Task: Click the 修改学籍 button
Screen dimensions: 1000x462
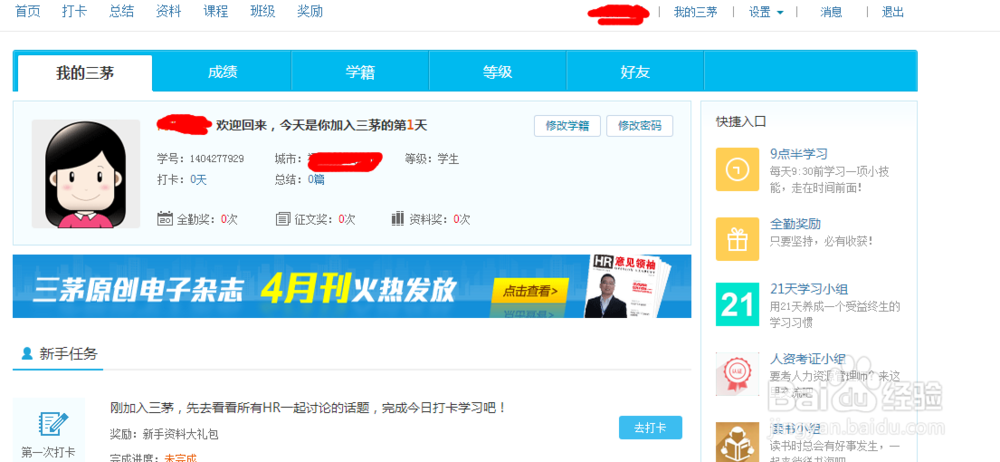Action: pos(567,126)
